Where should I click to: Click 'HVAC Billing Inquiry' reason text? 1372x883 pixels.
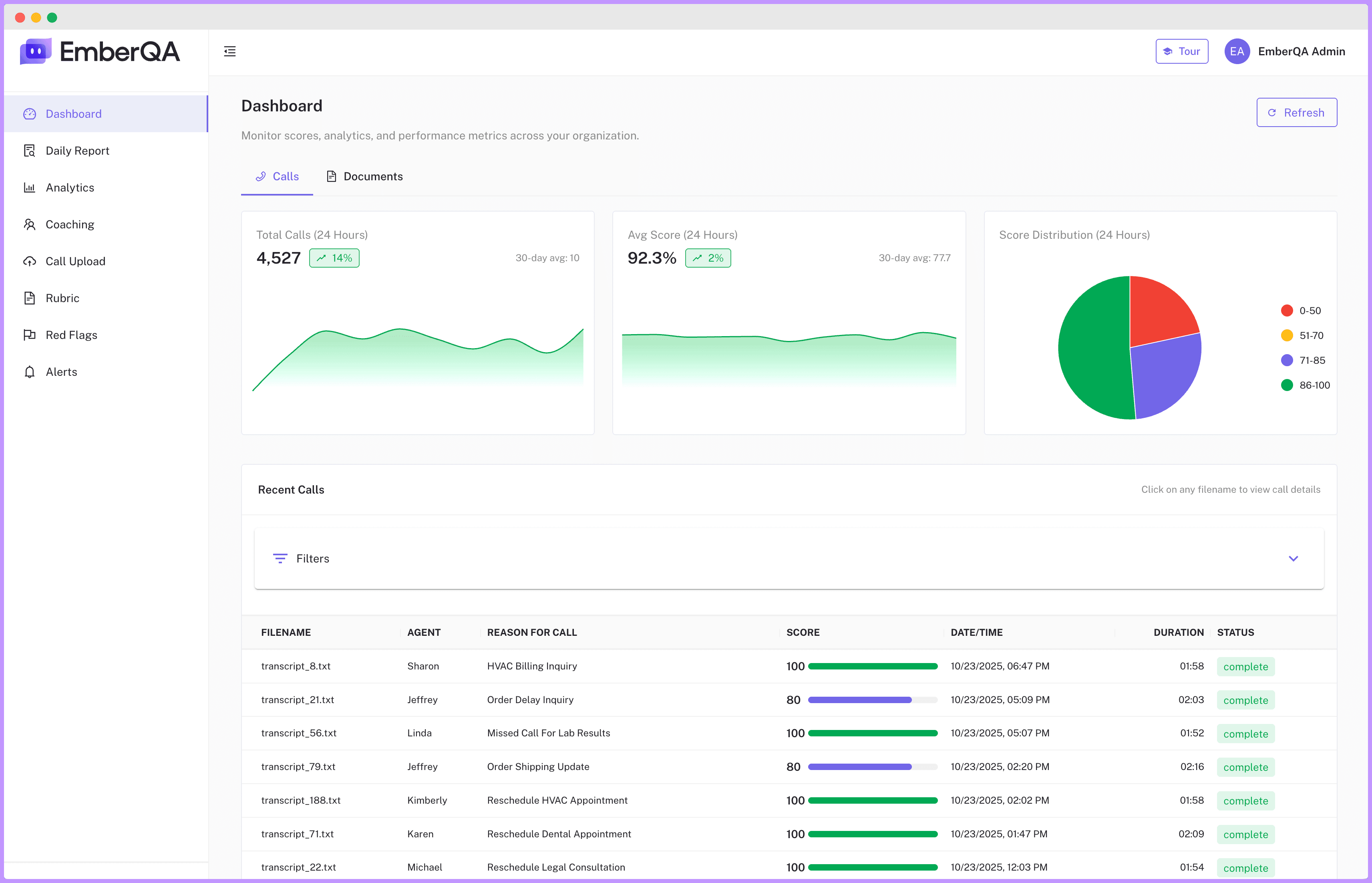(x=532, y=666)
